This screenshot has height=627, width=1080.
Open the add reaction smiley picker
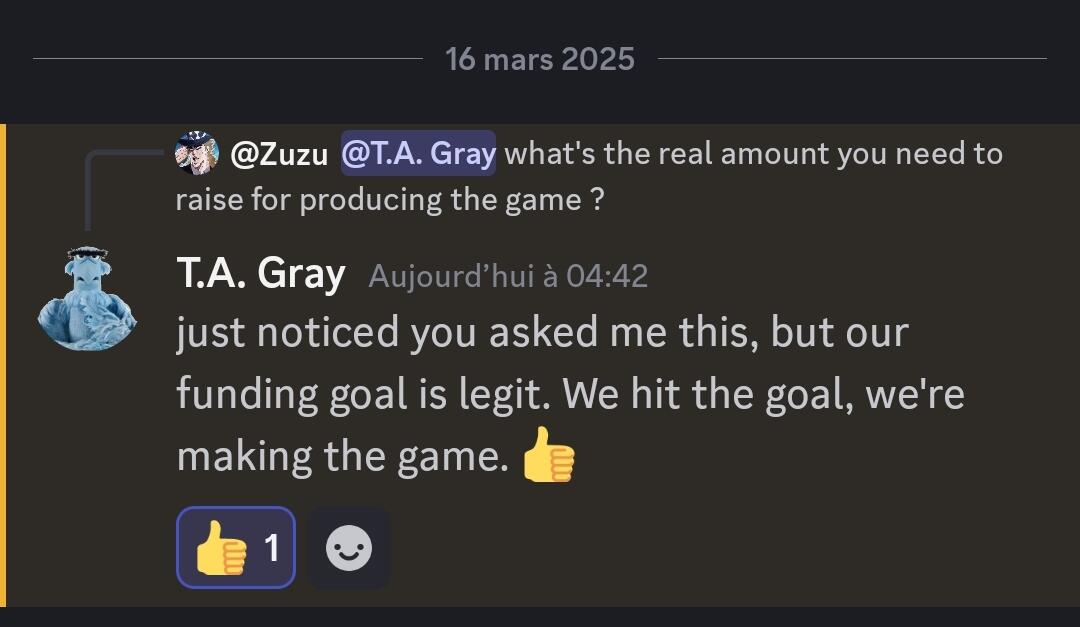click(349, 548)
